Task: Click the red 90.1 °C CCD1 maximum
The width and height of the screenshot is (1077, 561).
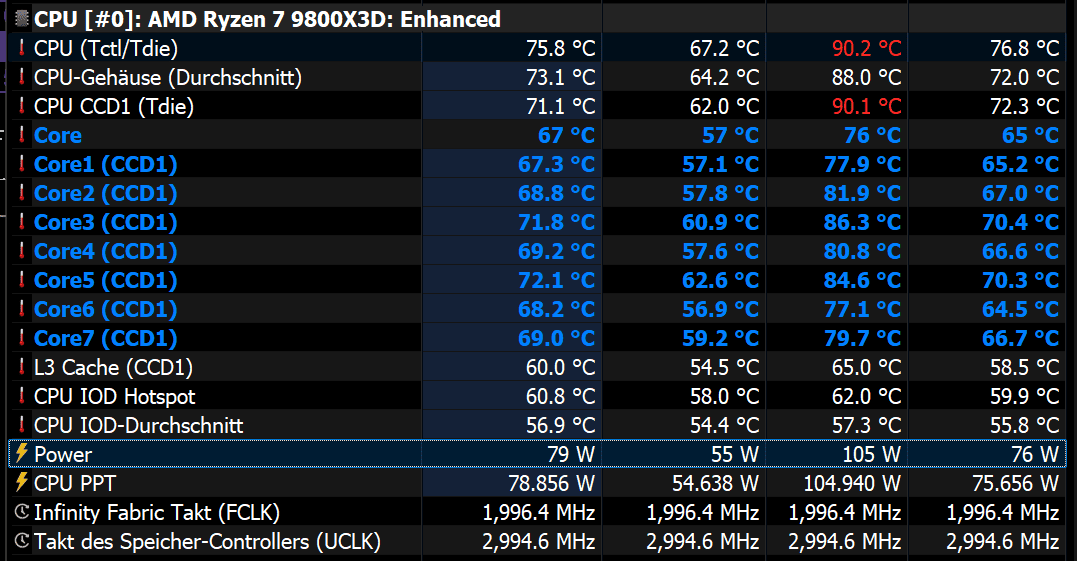Action: pos(866,106)
